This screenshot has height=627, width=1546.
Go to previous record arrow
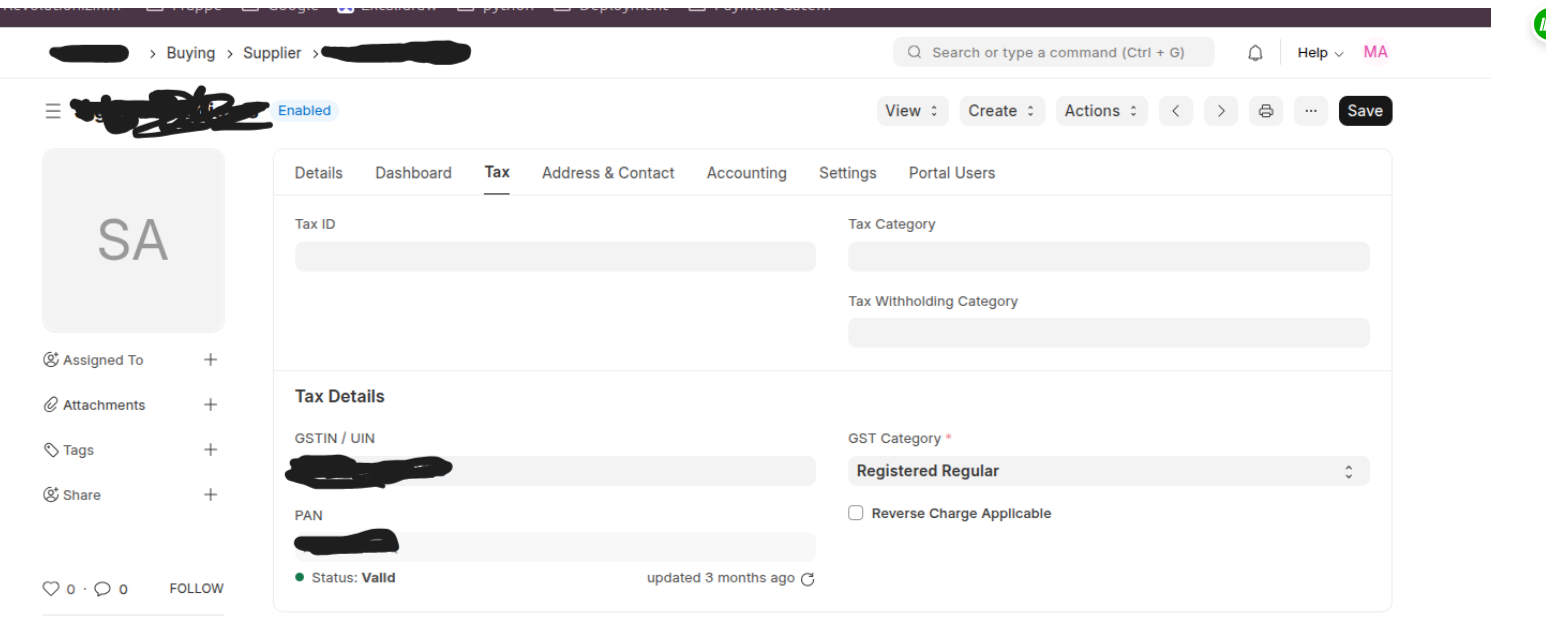tap(1176, 111)
